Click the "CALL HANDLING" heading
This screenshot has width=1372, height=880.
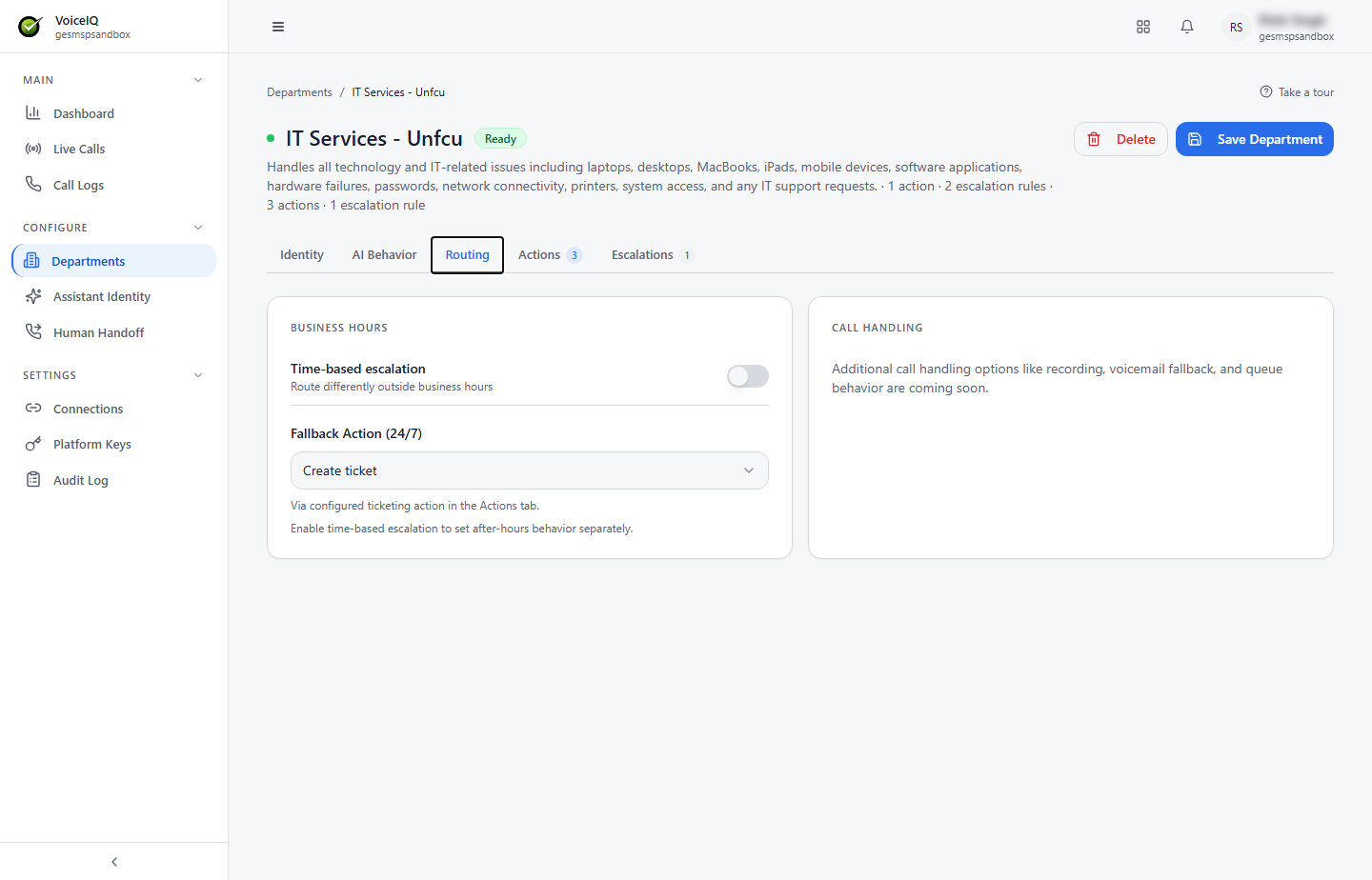click(878, 328)
